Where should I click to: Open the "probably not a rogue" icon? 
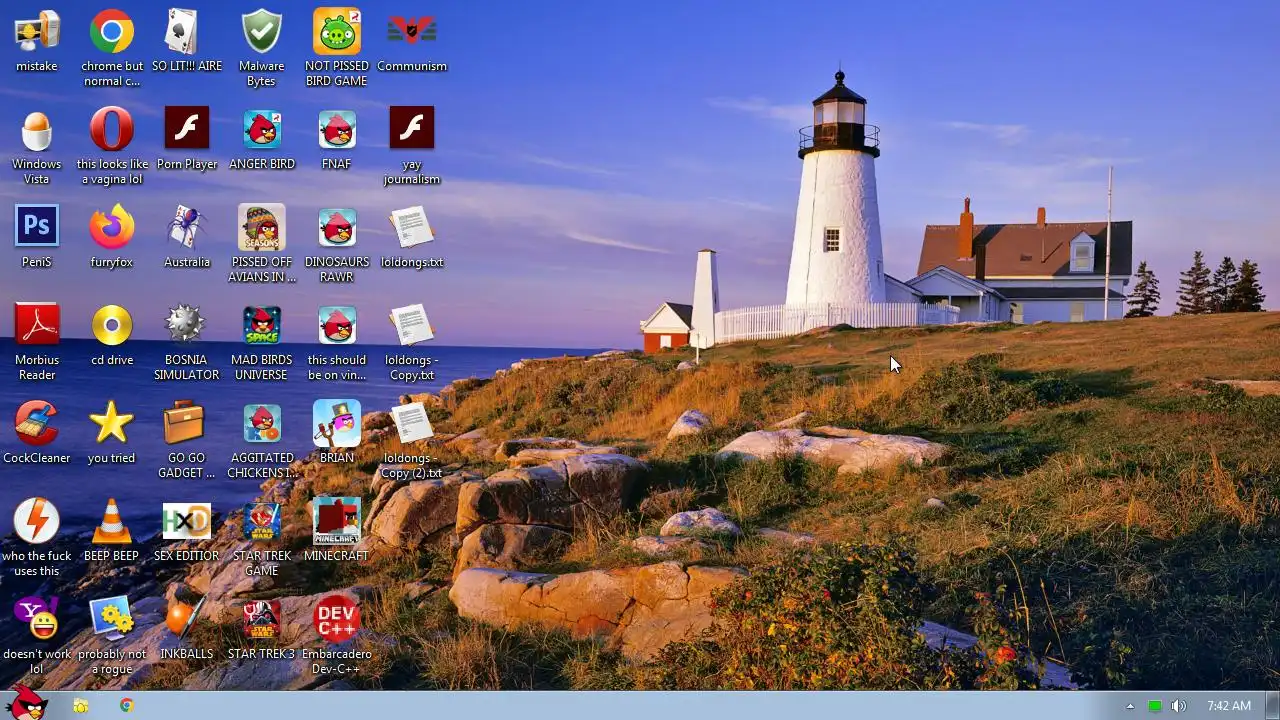(112, 620)
